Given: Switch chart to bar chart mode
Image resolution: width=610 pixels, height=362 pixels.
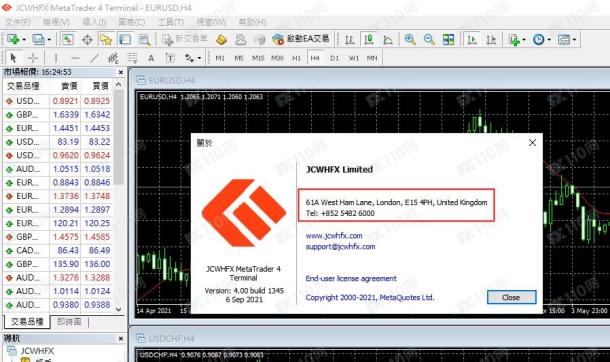Looking at the screenshot, I should tap(349, 39).
